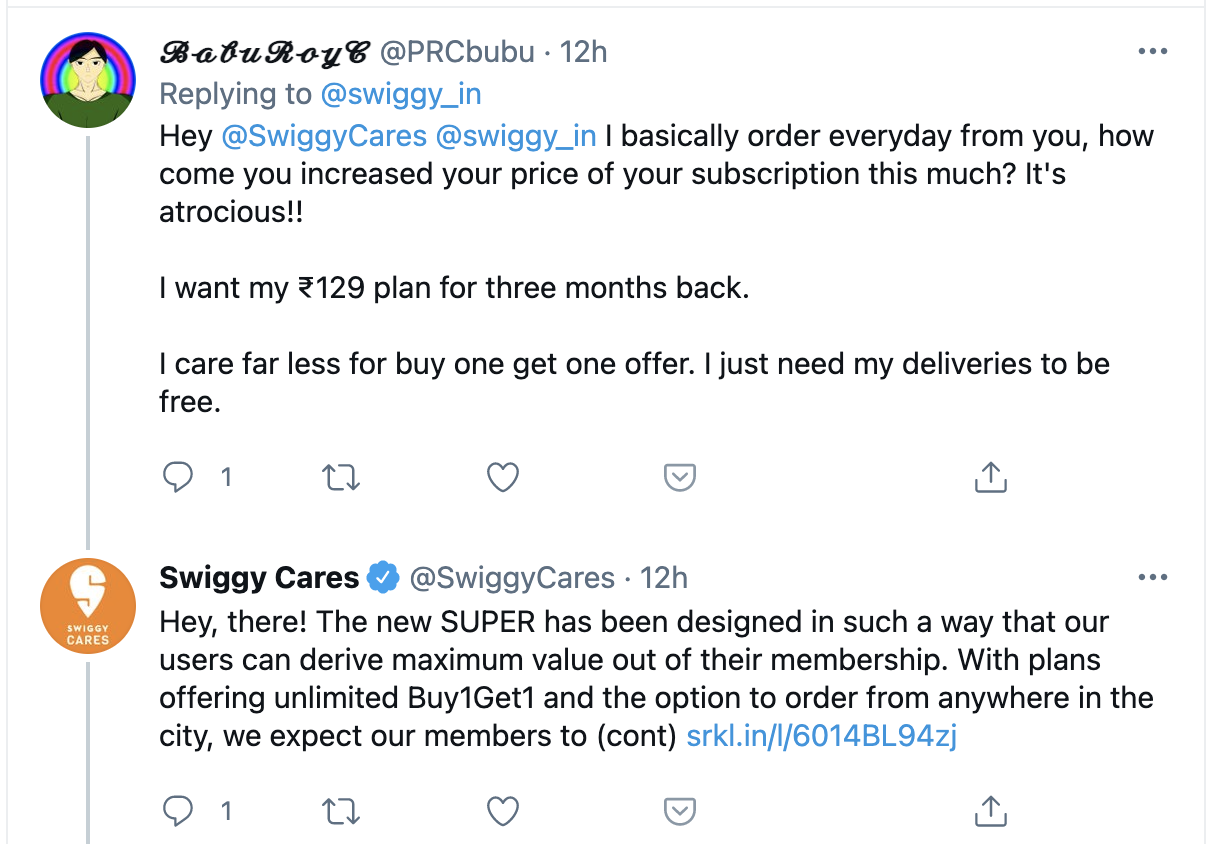Viewport: 1220px width, 844px height.
Task: Like the Swiggy Cares tweet
Action: pyautogui.click(x=502, y=810)
